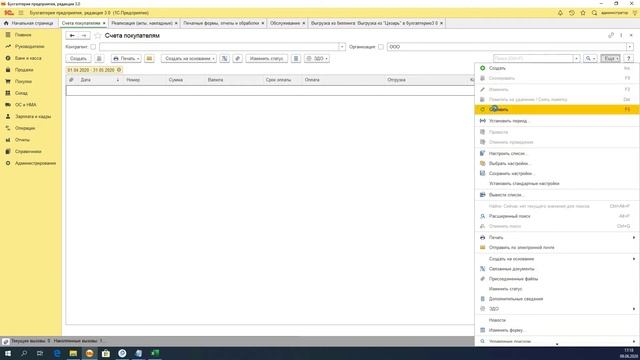The width and height of the screenshot is (640, 360).
Task: Open the ЭДО dropdown in toolbar
Action: click(x=317, y=59)
